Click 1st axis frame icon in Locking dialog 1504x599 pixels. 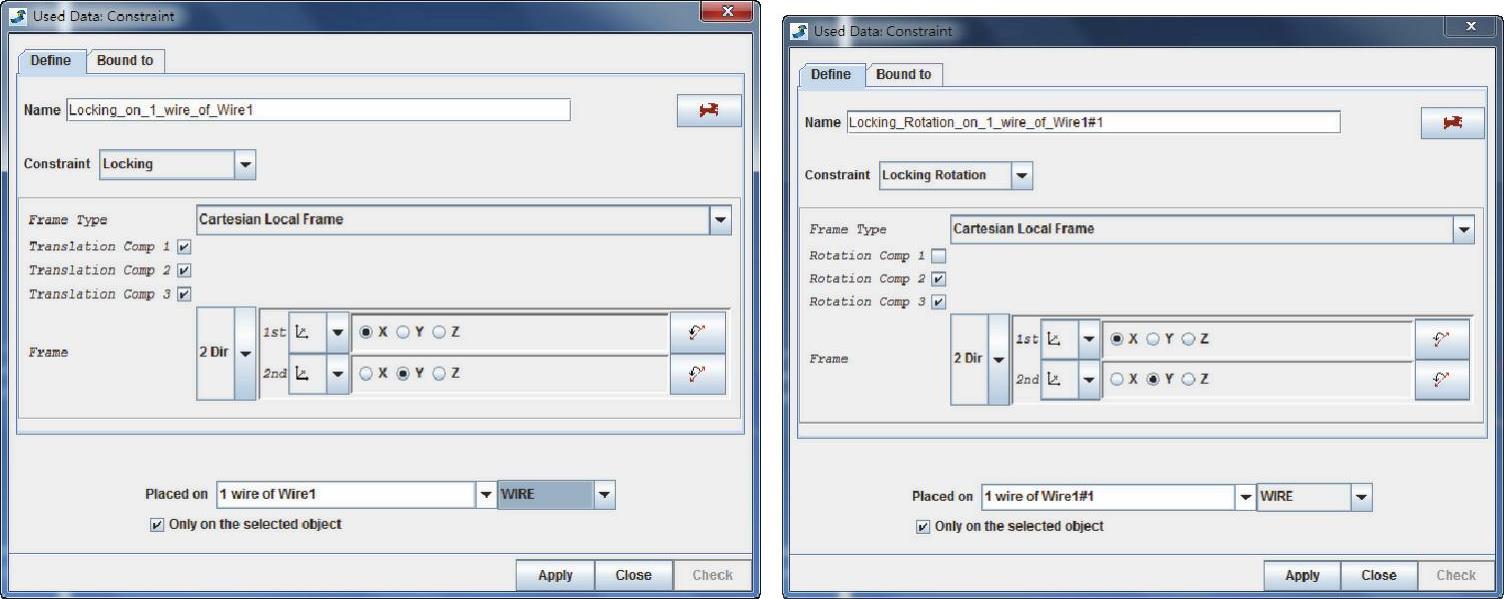coord(307,333)
